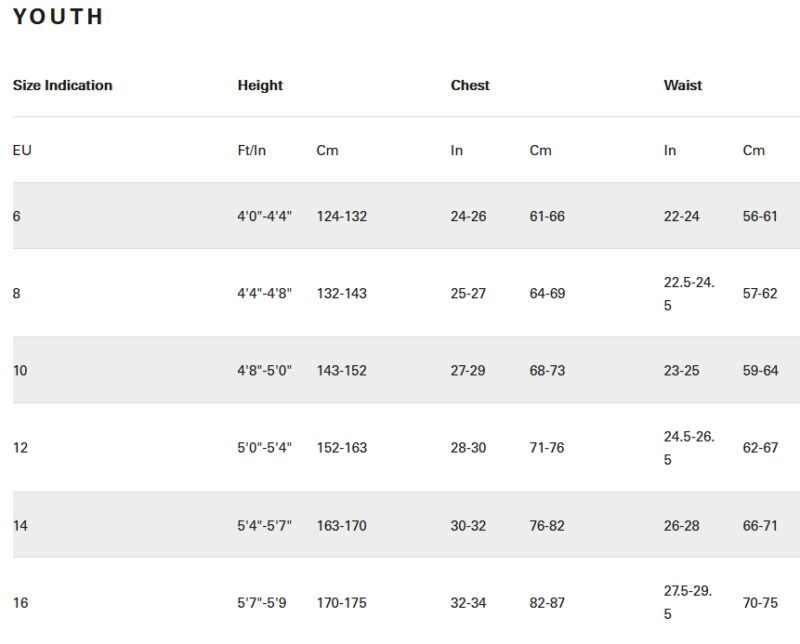Click the Waist column header
The width and height of the screenshot is (800, 644).
click(x=683, y=85)
